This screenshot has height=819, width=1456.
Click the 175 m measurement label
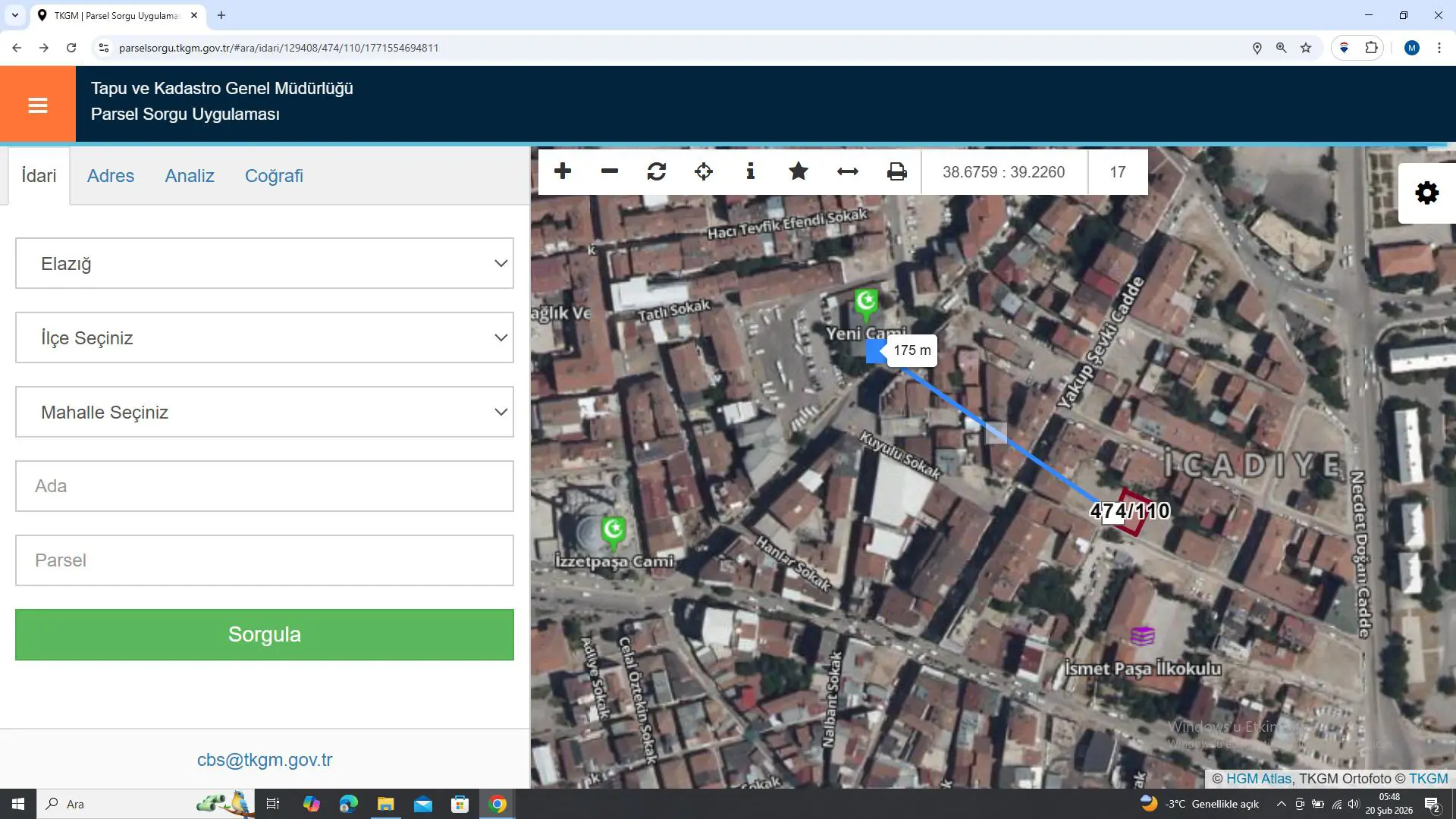[912, 350]
